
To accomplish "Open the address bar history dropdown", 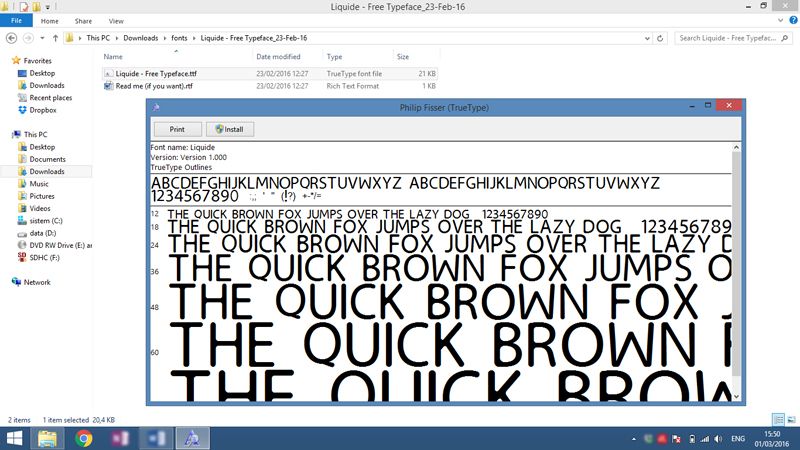I will (647, 38).
